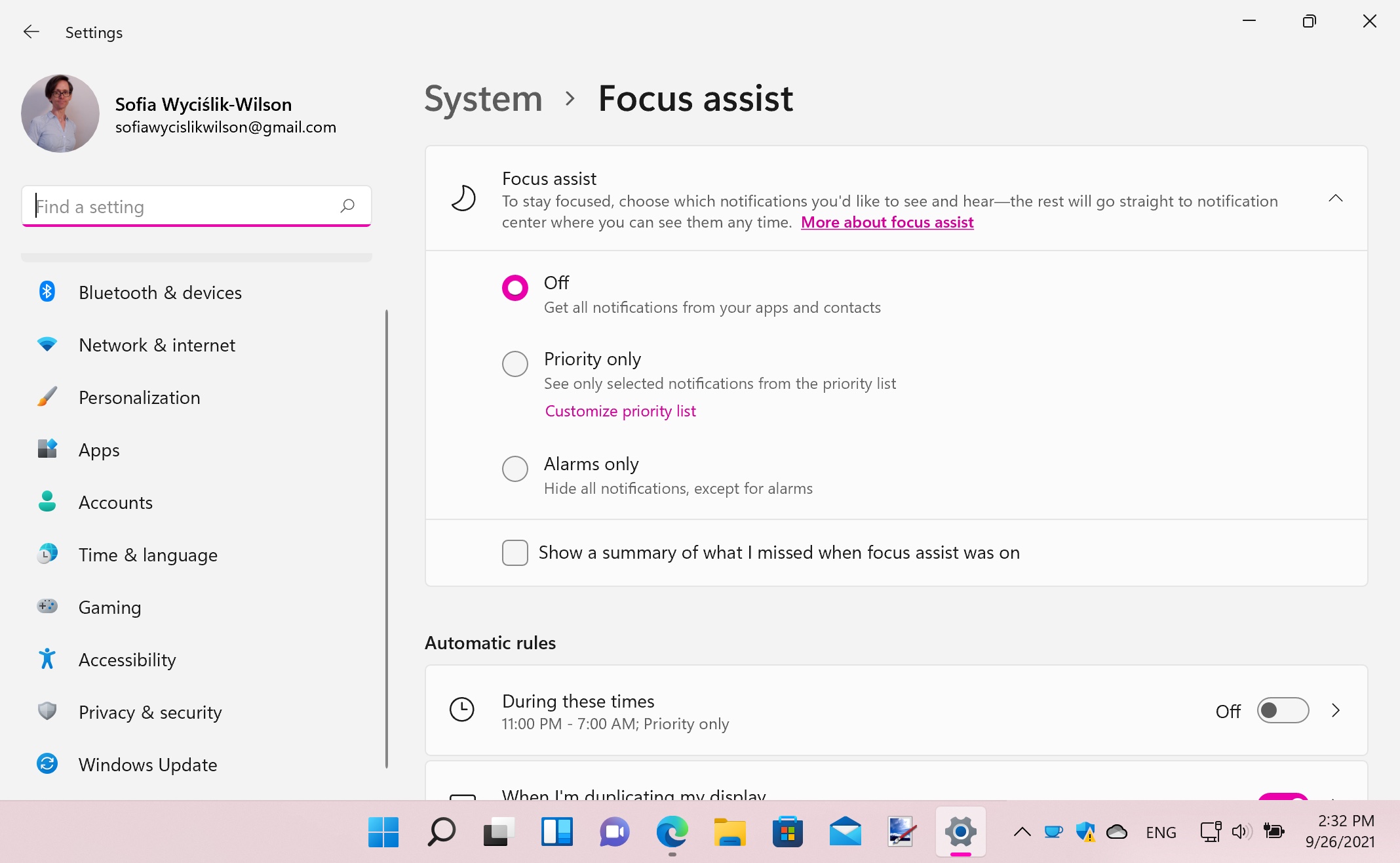Open Windows Security tray icon

(1085, 832)
